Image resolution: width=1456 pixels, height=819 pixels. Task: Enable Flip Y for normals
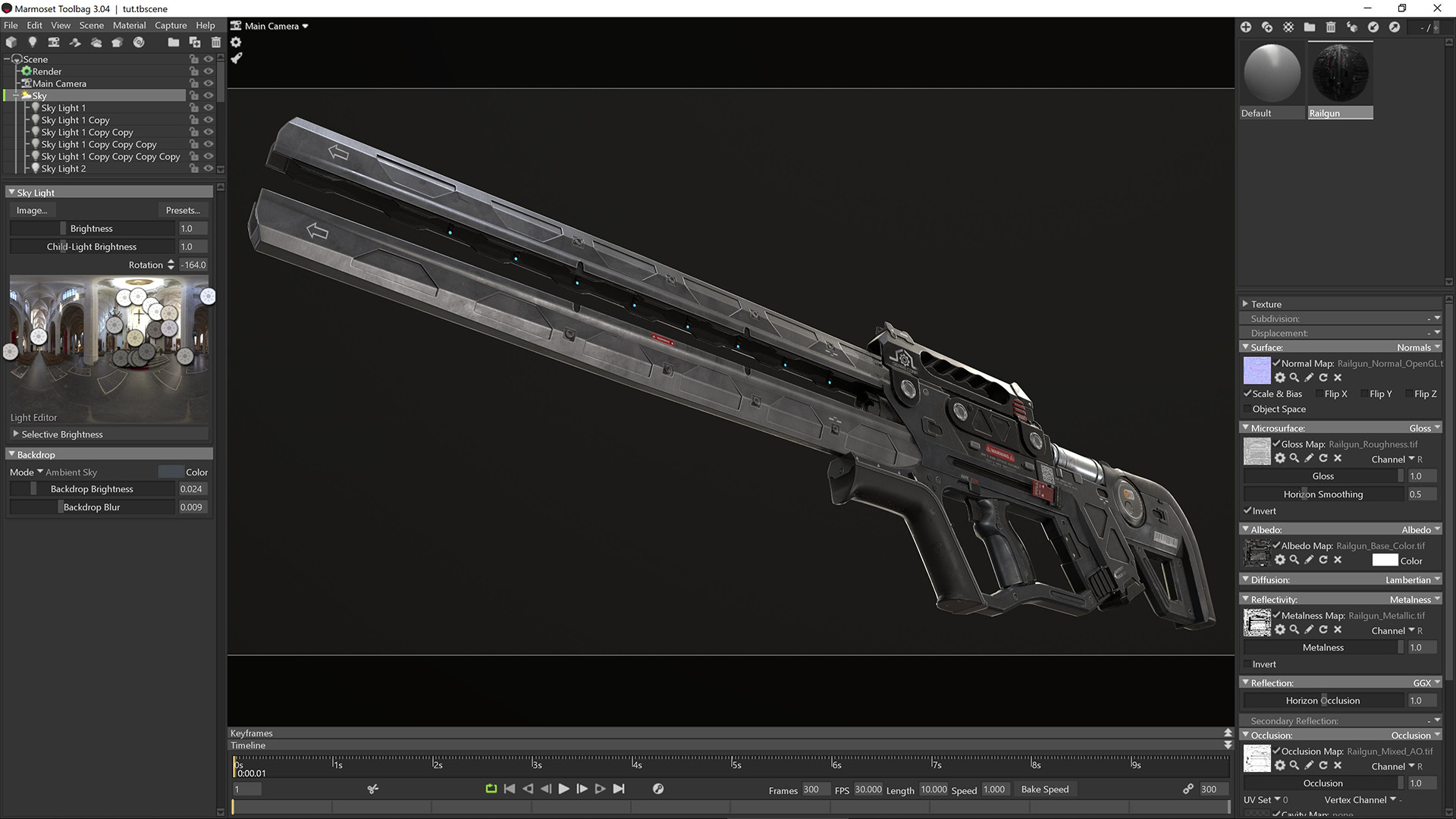[1365, 394]
